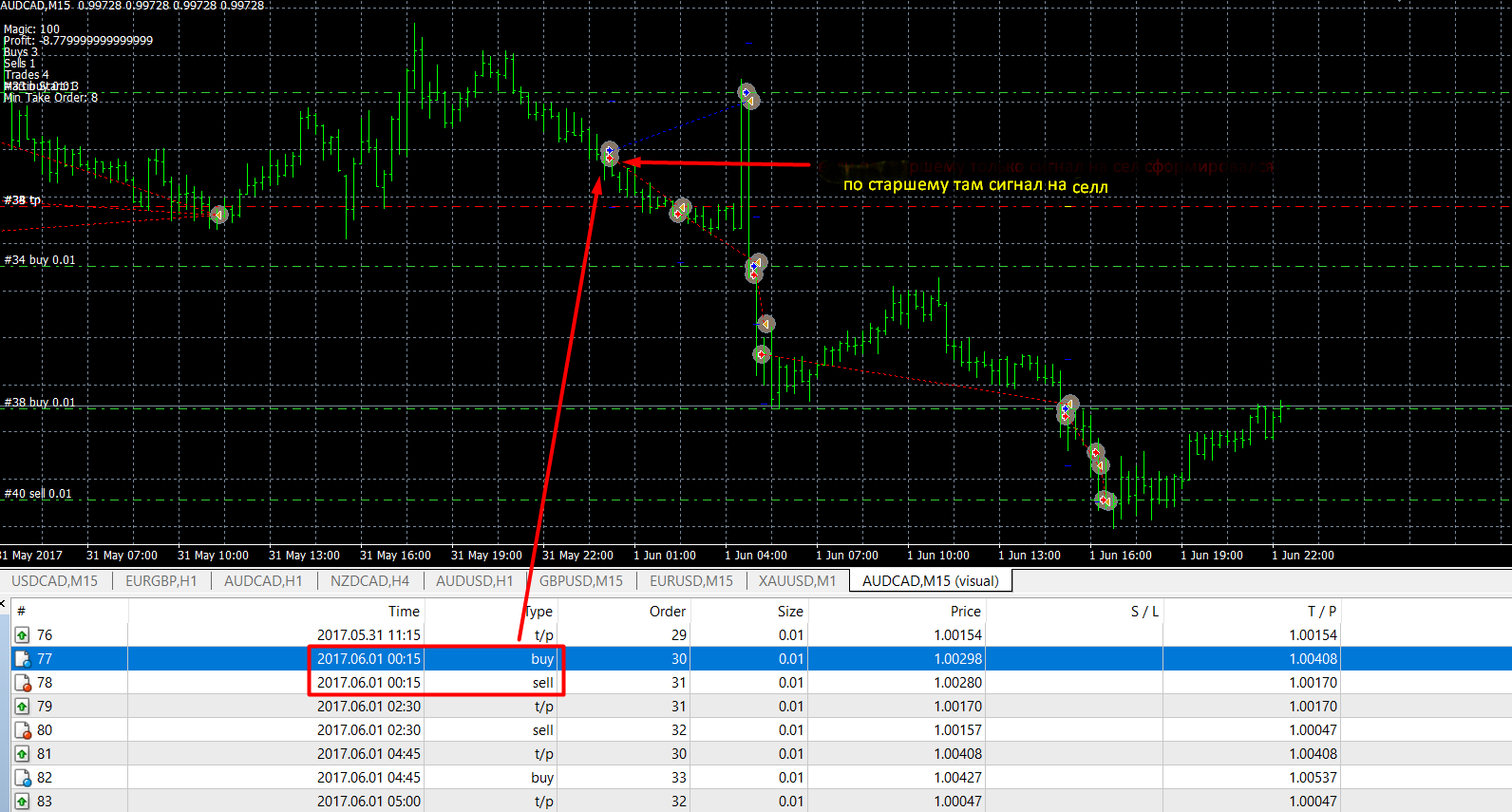Click the 1 Jun 04:00 time axis label
The height and width of the screenshot is (812, 1512).
click(755, 556)
